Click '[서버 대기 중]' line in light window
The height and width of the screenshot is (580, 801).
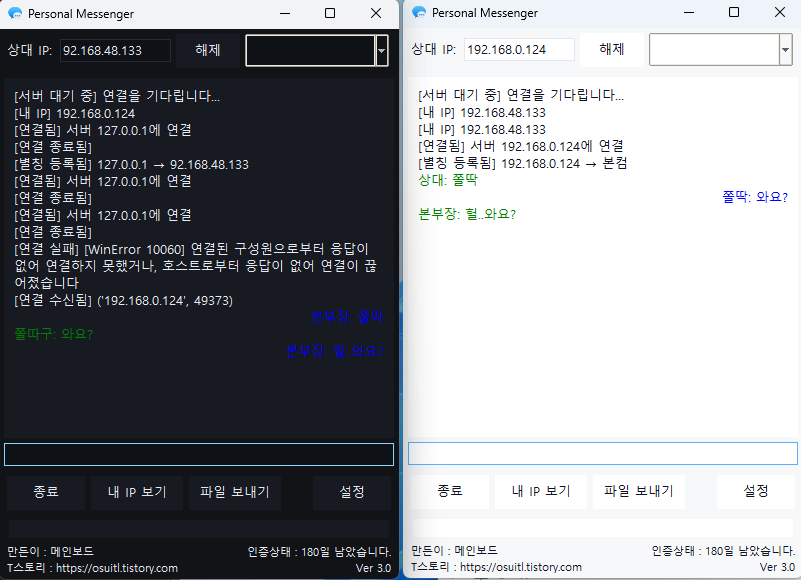click(521, 95)
